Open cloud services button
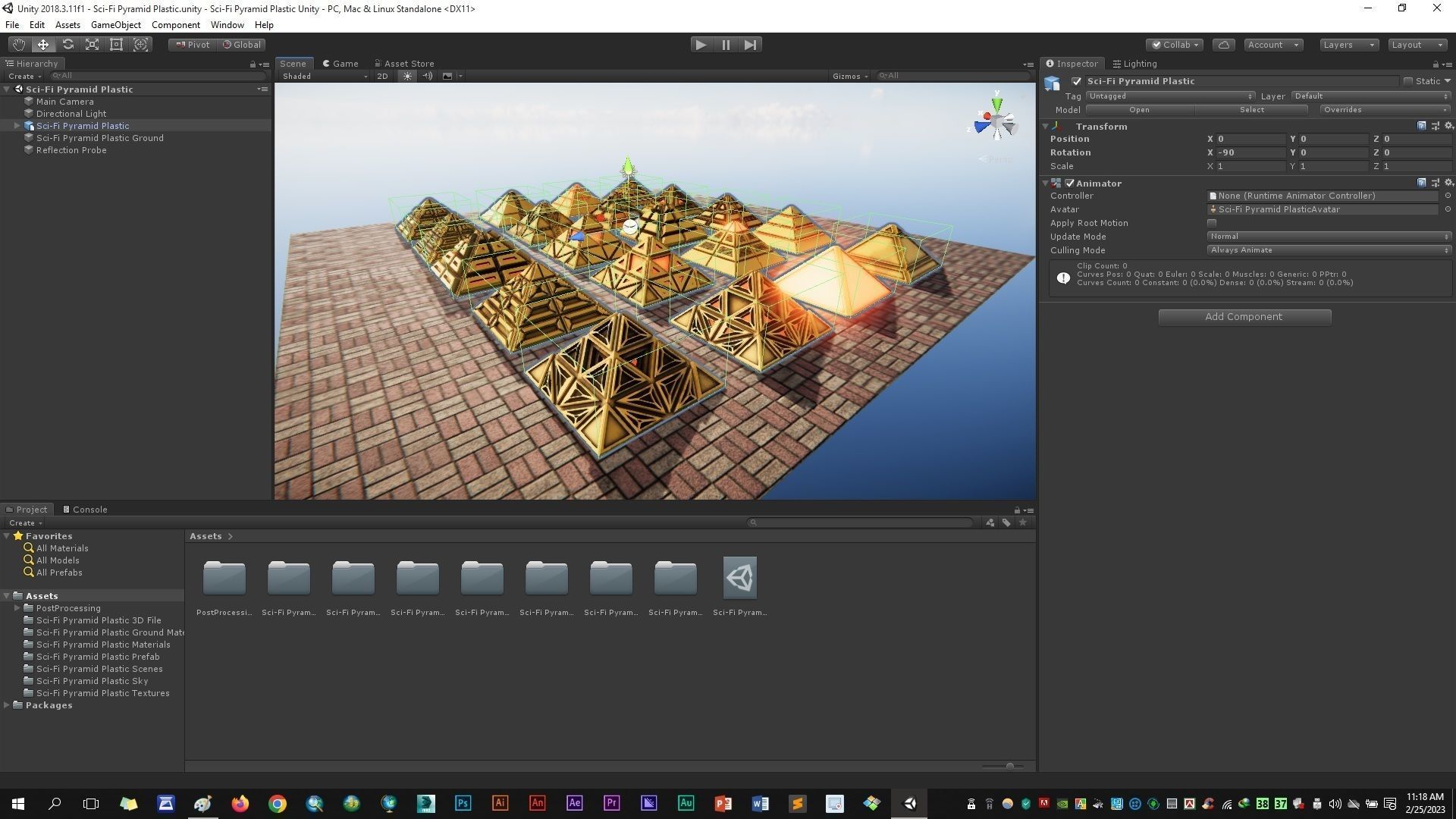 tap(1223, 45)
